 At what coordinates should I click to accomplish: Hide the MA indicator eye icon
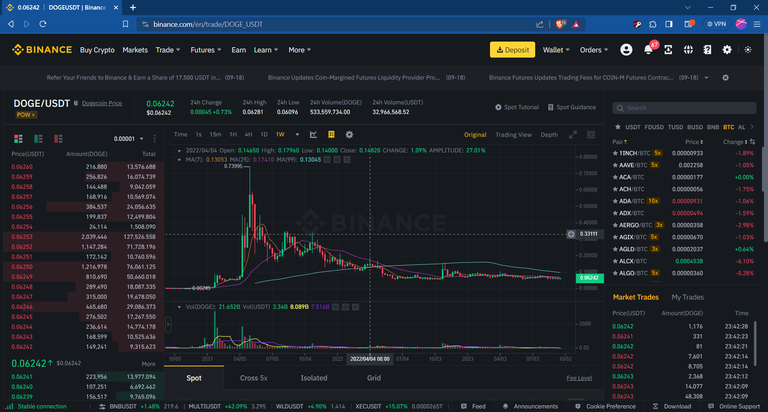[x=327, y=160]
